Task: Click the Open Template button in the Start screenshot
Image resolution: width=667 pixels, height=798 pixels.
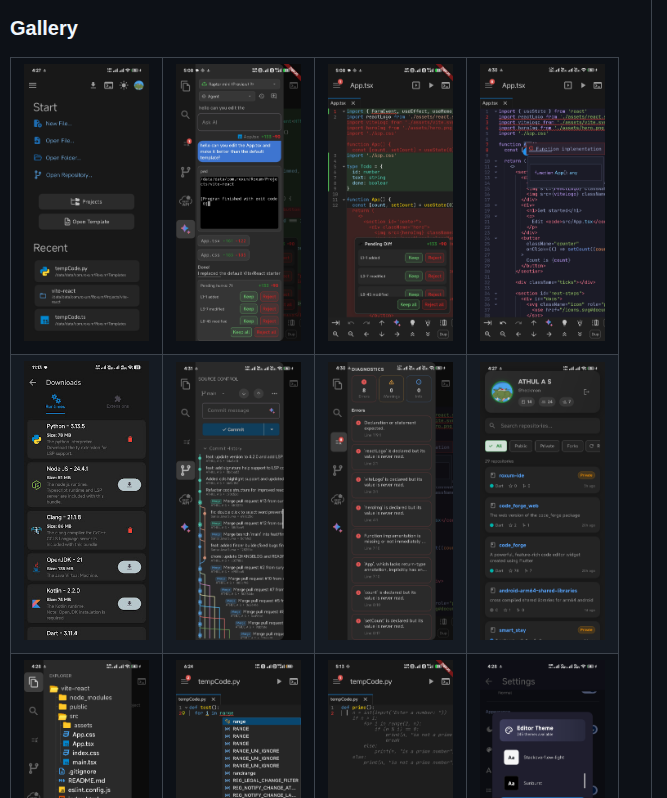Action: (86, 221)
